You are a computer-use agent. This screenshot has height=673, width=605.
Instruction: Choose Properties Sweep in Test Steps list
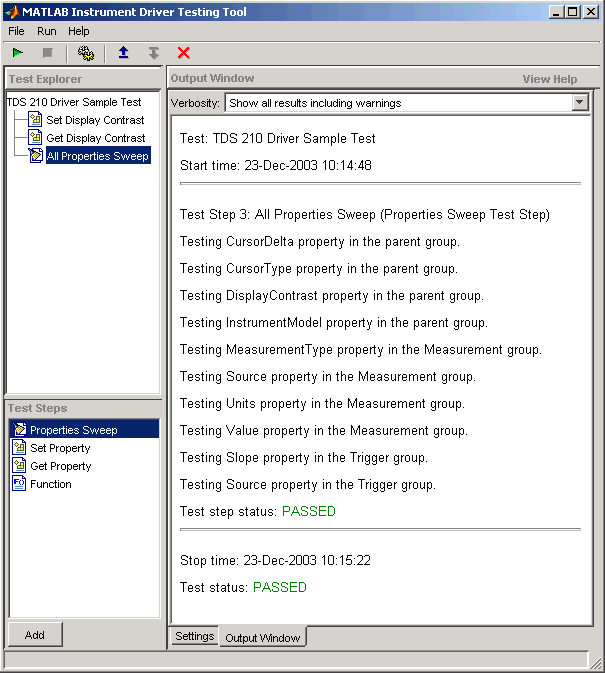[73, 430]
